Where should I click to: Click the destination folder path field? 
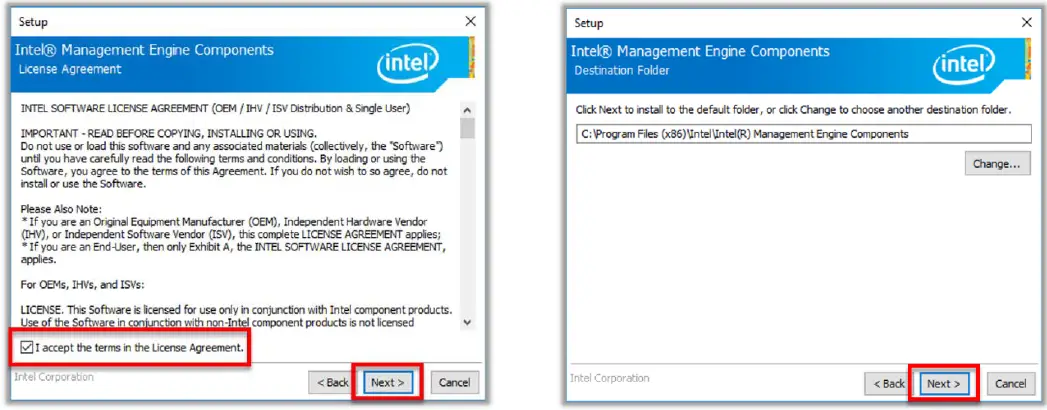pos(802,133)
